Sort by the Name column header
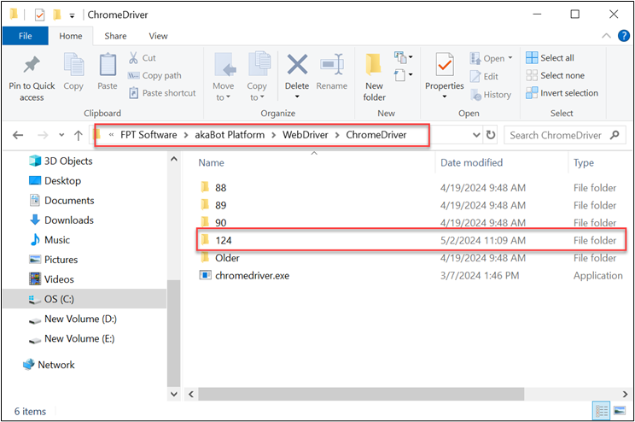 coord(211,163)
